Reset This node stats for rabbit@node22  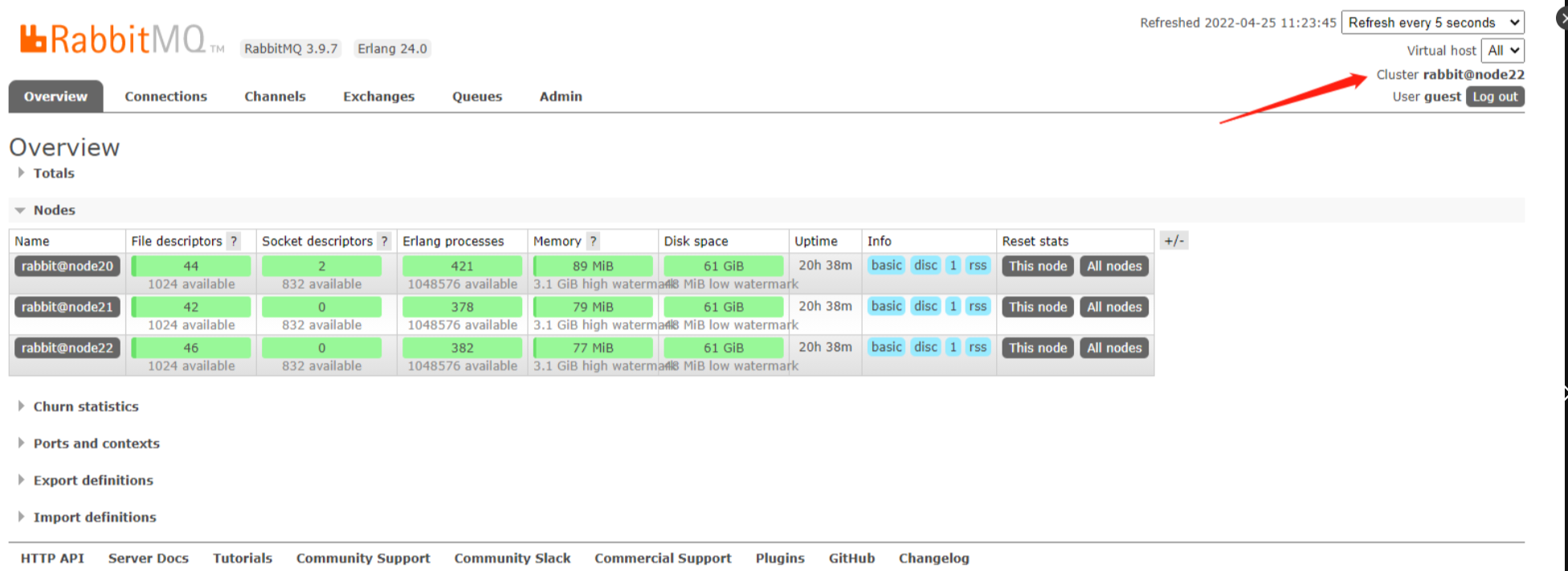[1038, 348]
